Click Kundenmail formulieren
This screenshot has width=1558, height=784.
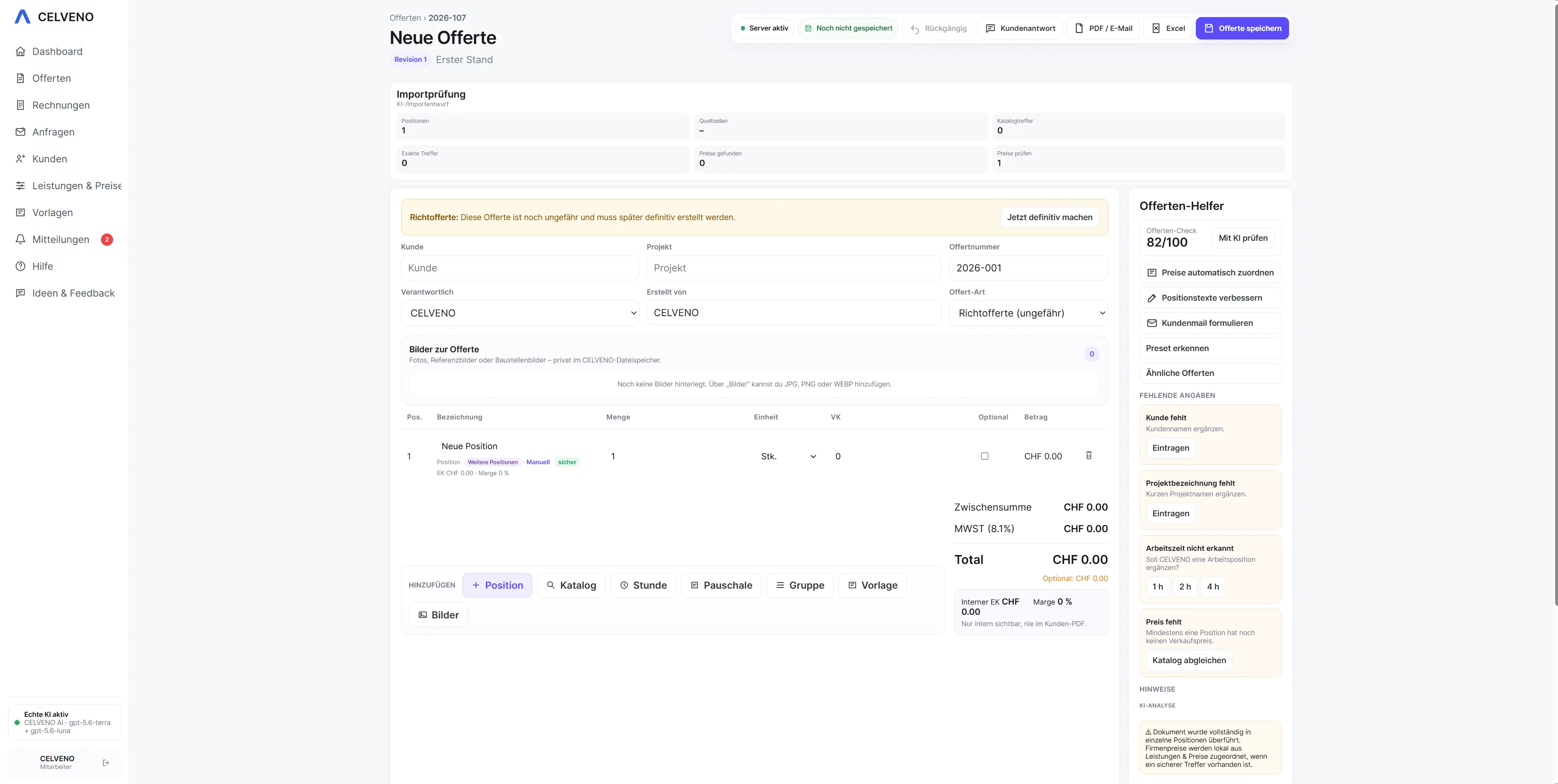[x=1210, y=323]
